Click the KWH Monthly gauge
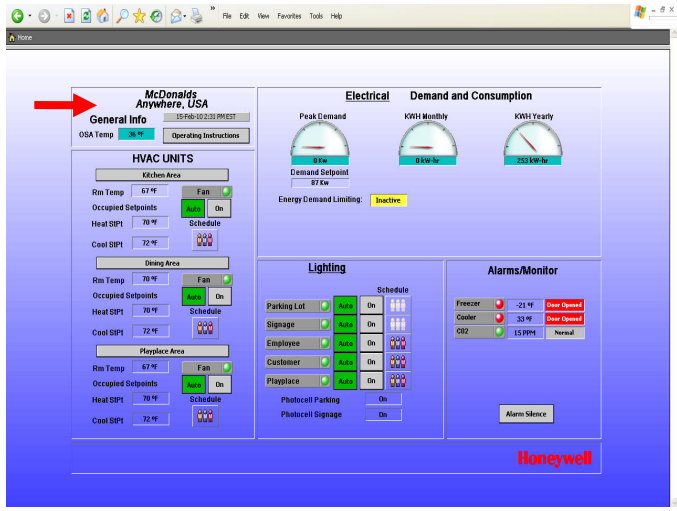The height and width of the screenshot is (511, 677). [427, 142]
